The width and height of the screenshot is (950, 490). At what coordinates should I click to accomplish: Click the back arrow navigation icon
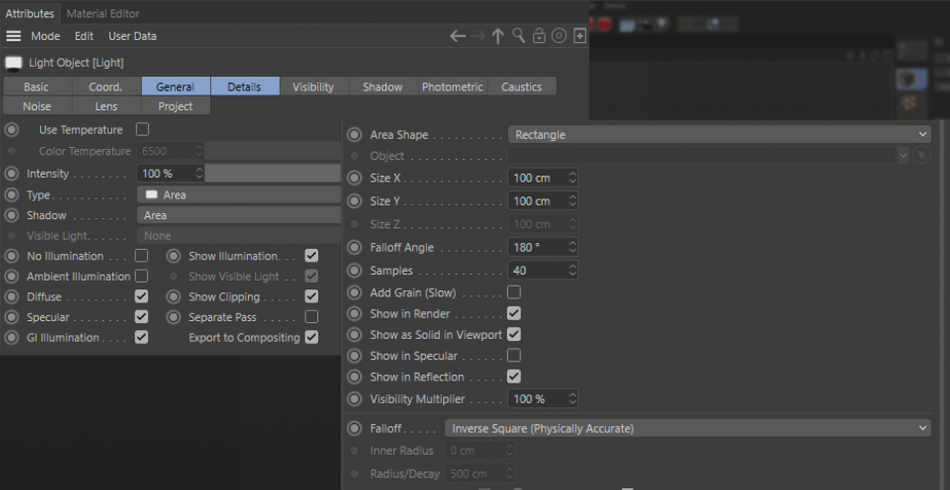point(457,36)
